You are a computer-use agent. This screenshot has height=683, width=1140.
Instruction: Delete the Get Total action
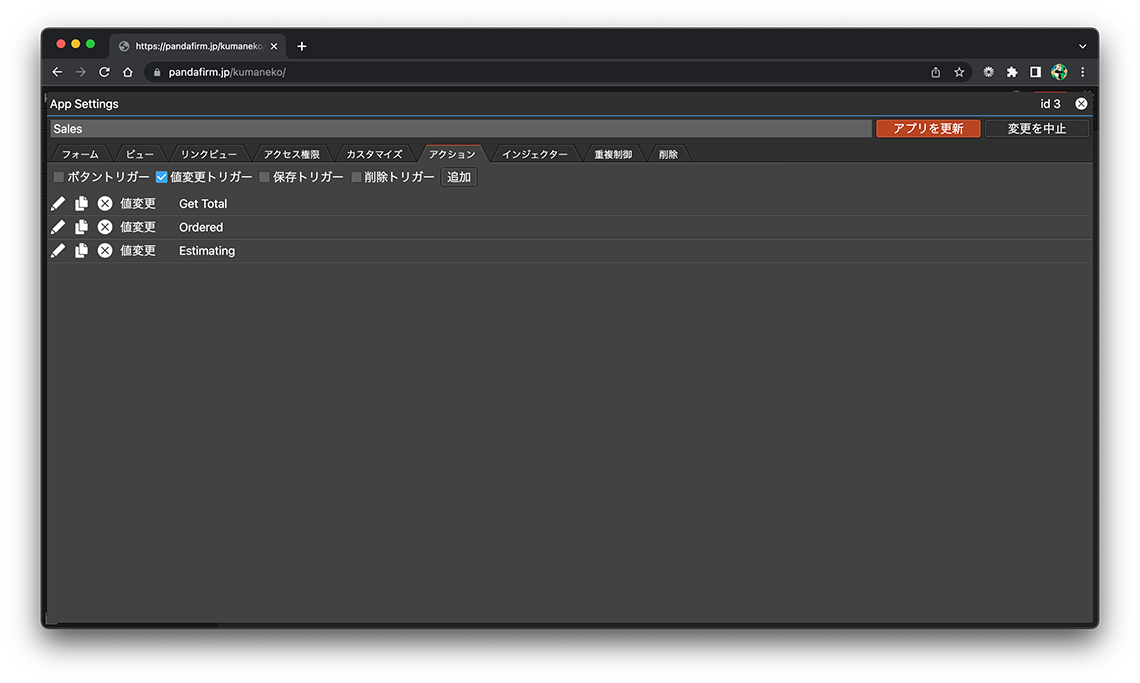click(105, 204)
